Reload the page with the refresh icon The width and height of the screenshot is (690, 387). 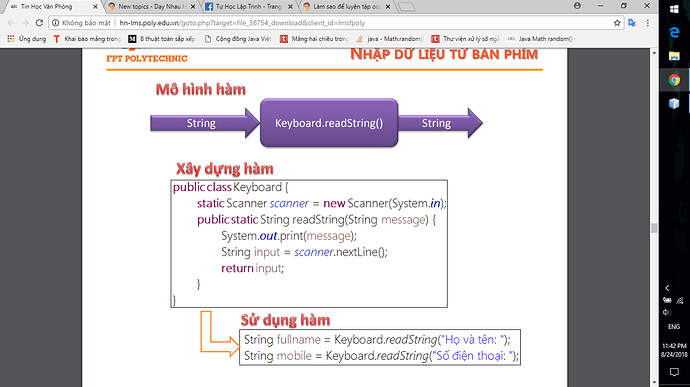[x=39, y=23]
